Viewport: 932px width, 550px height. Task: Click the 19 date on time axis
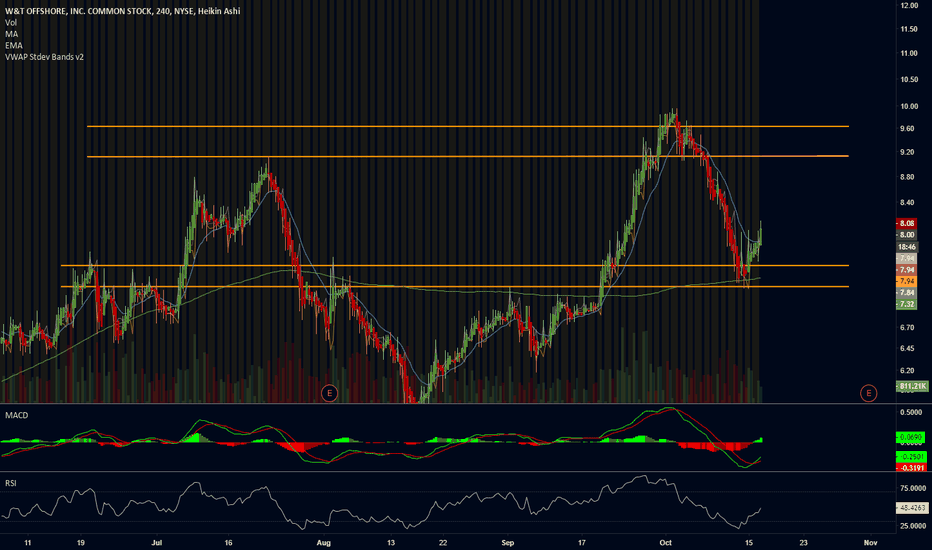81,543
